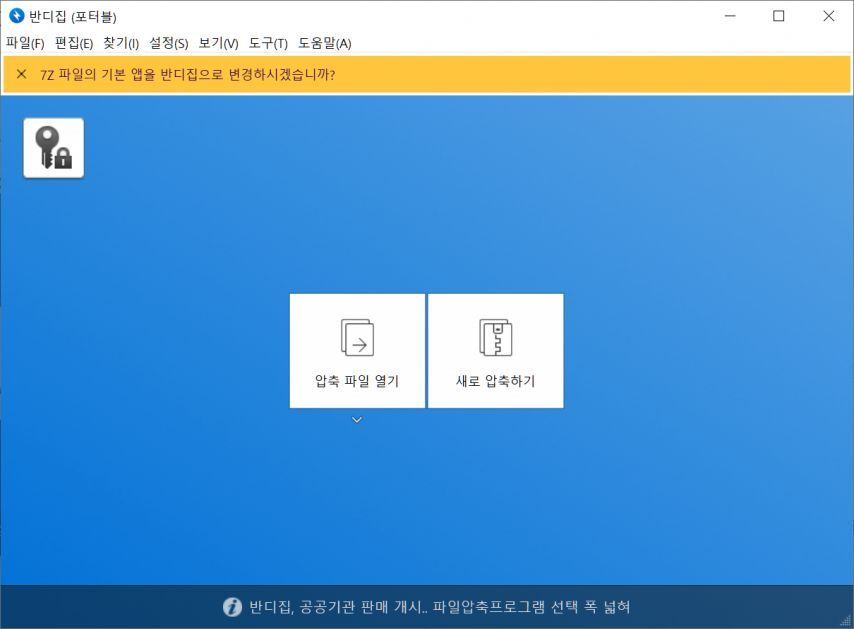The height and width of the screenshot is (629, 854).
Task: Open the 도구(T) menu
Action: coord(268,43)
